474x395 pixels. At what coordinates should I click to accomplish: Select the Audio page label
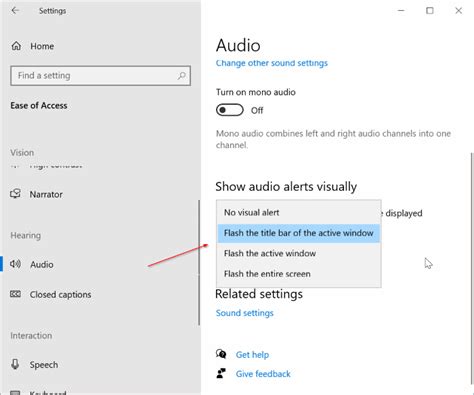(x=42, y=264)
